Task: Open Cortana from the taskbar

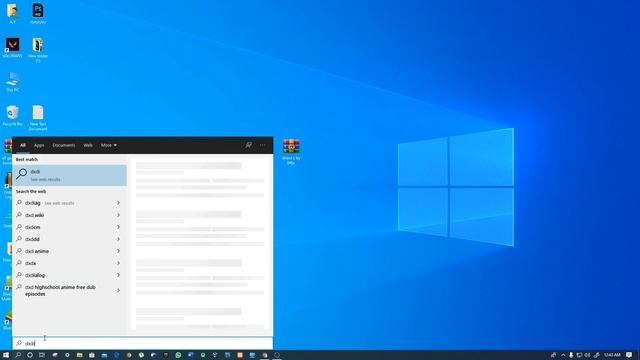Action: point(30,355)
